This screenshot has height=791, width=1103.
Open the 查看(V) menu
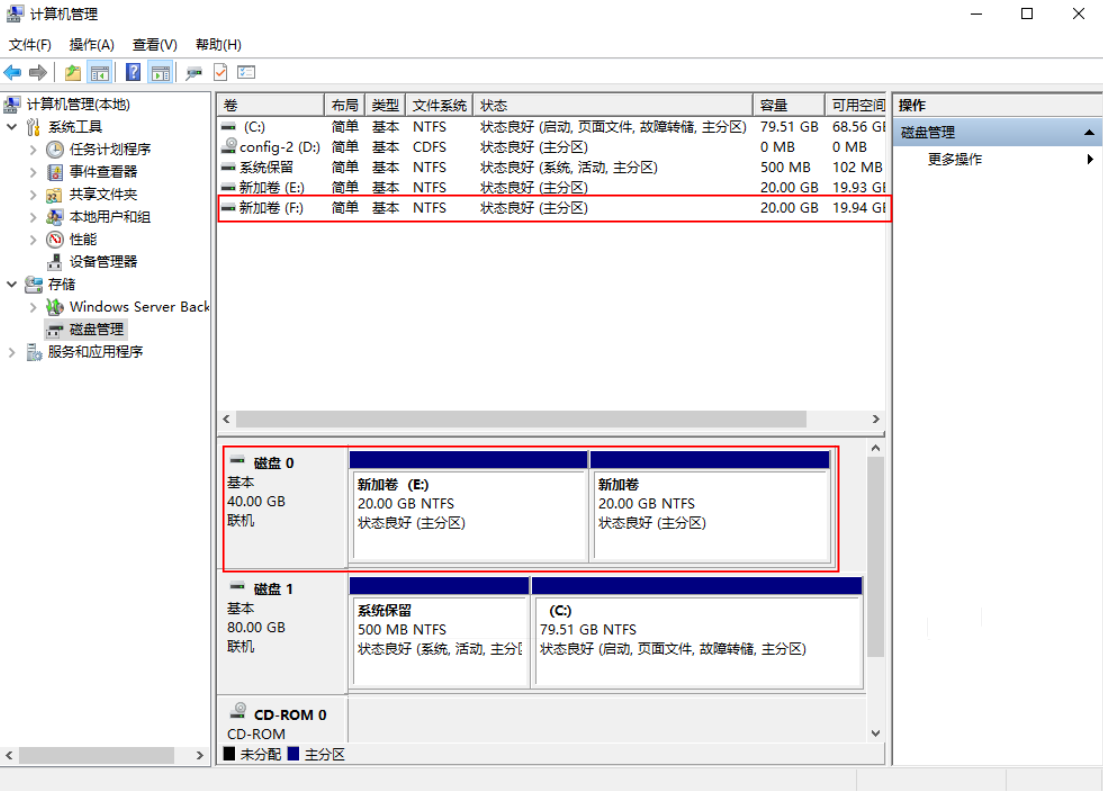[x=154, y=45]
